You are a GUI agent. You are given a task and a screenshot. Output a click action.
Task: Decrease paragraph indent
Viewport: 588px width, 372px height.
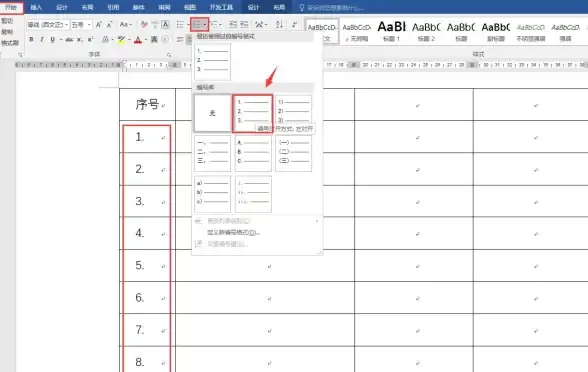click(233, 25)
